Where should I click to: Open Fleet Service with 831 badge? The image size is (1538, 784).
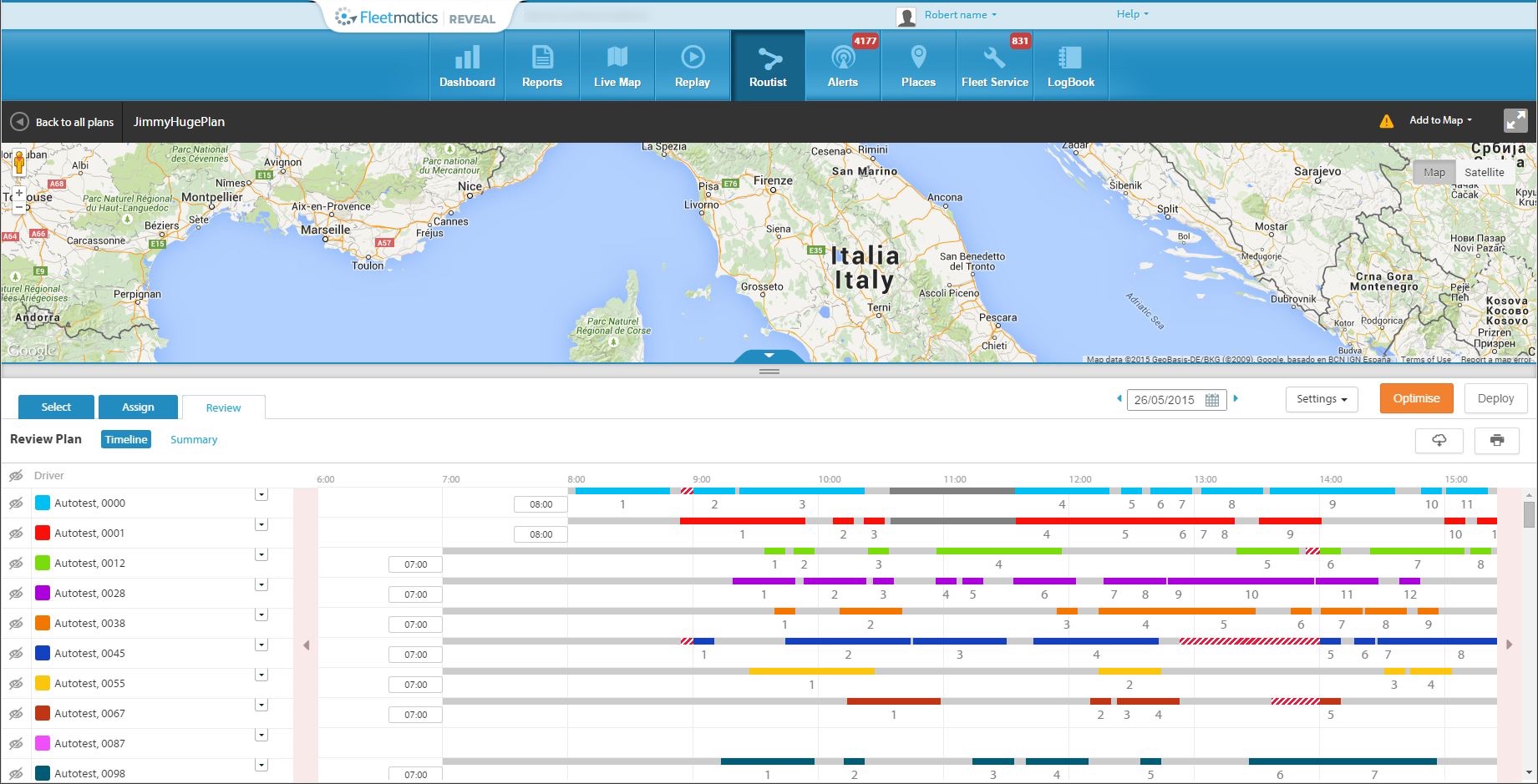(995, 66)
